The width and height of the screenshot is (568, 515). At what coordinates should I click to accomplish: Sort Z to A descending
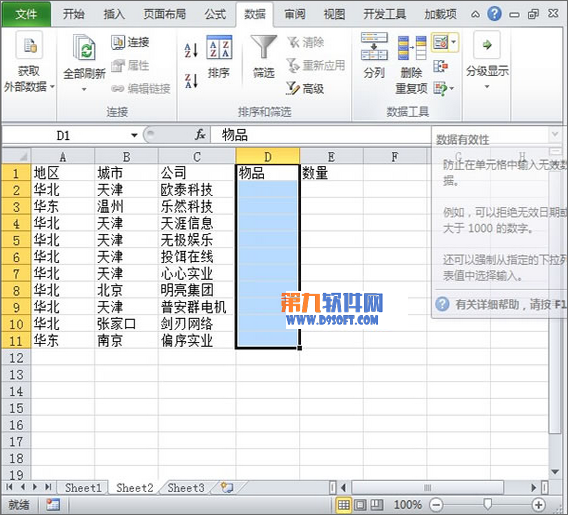coord(191,81)
